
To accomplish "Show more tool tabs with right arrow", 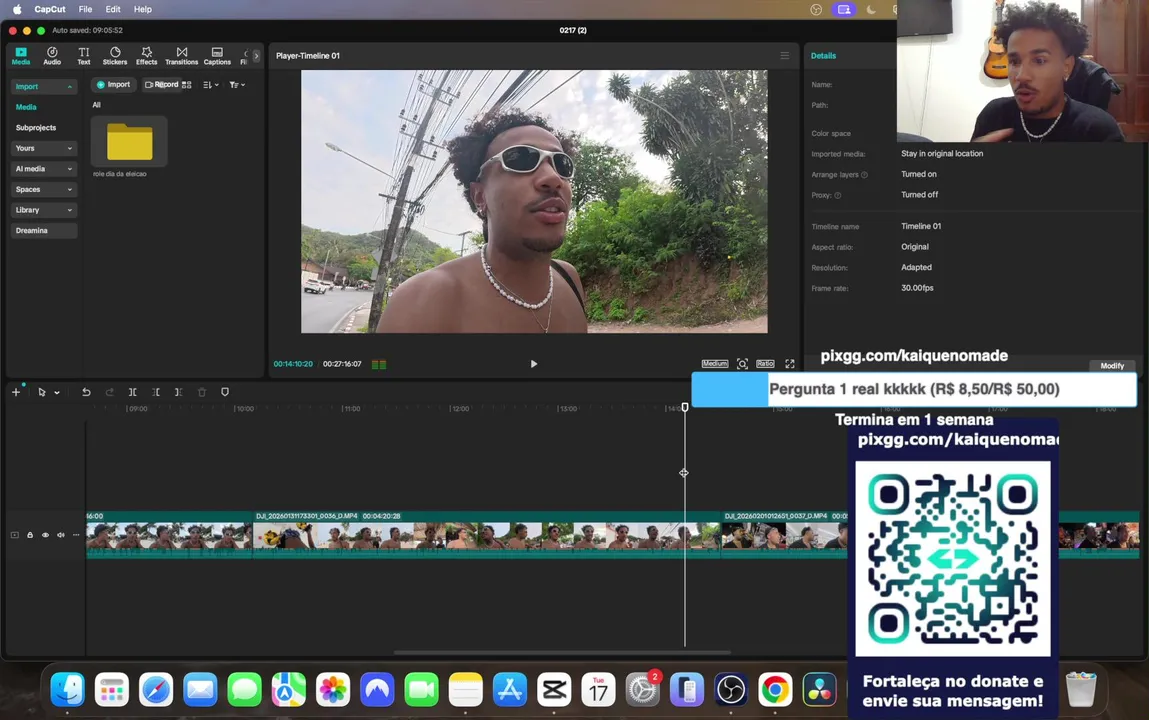I will pos(256,56).
